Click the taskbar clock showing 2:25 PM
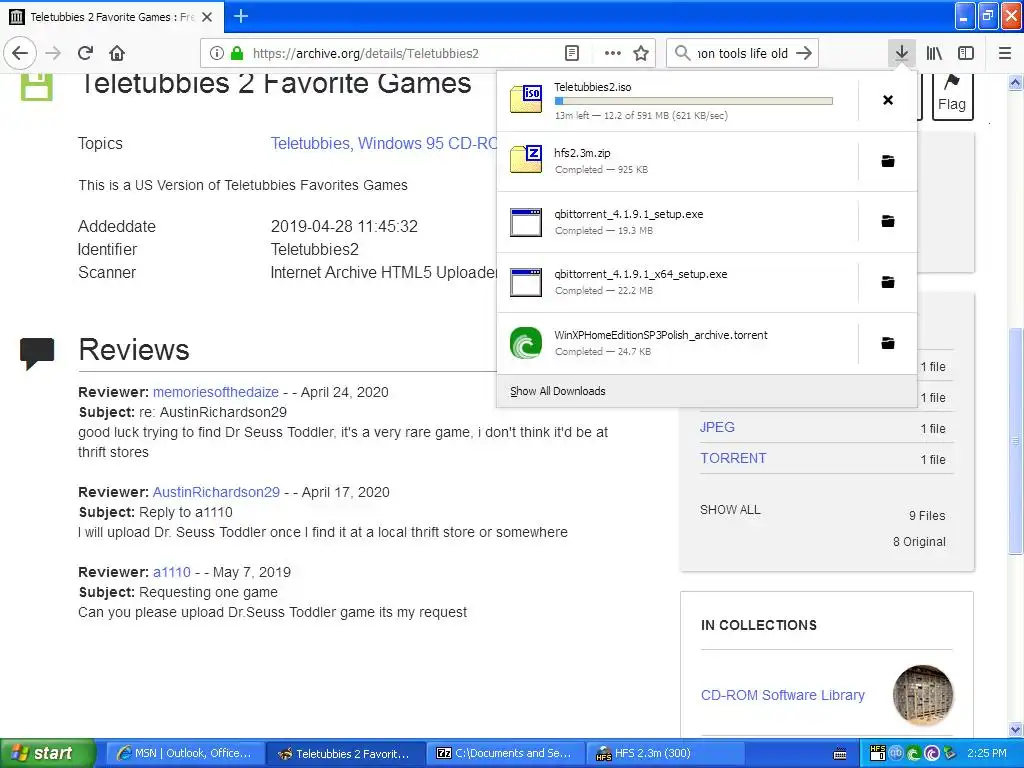Screen dimensions: 1024x768 (x=987, y=753)
